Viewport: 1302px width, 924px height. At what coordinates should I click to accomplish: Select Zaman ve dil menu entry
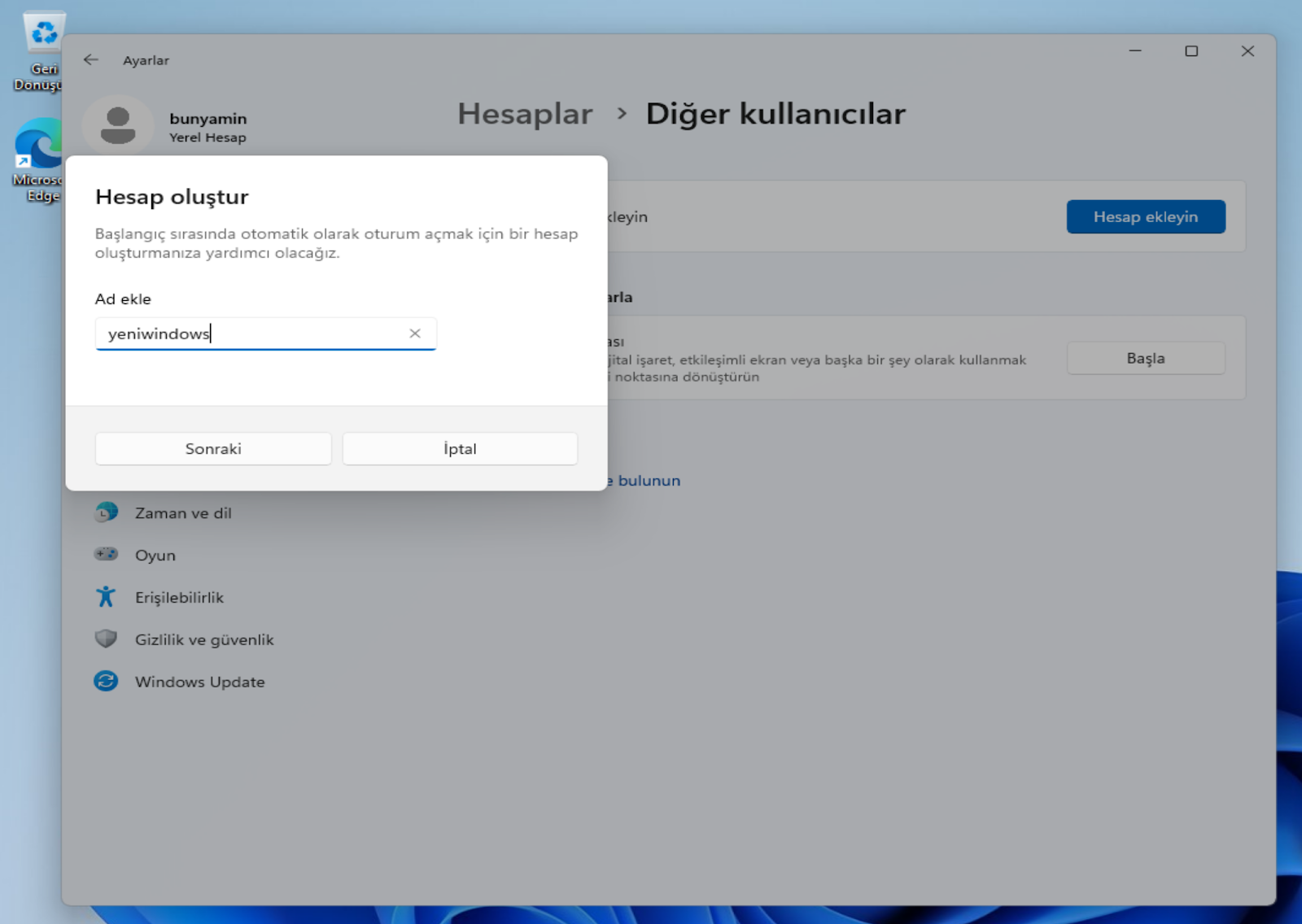point(183,513)
